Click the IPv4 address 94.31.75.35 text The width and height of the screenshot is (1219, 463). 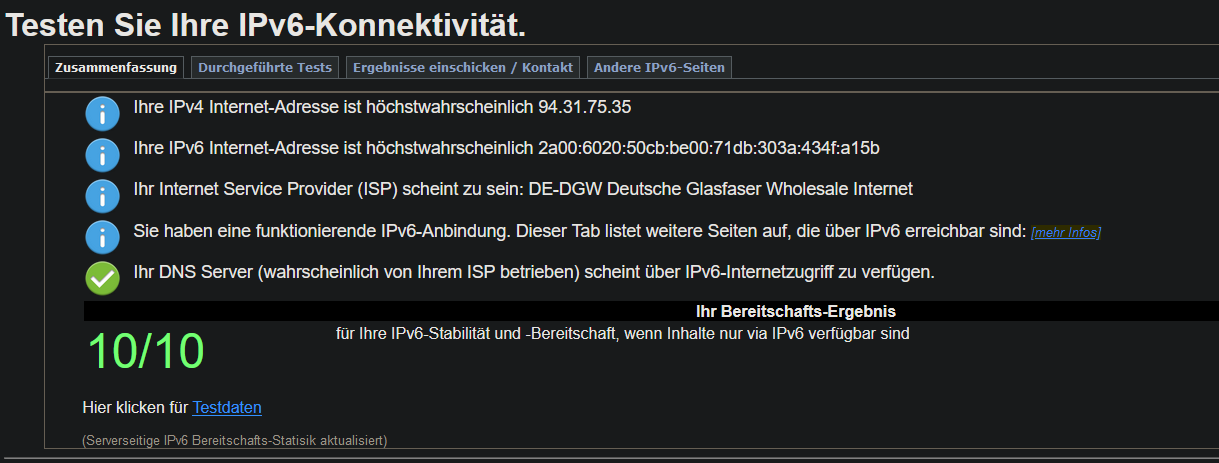(x=585, y=106)
